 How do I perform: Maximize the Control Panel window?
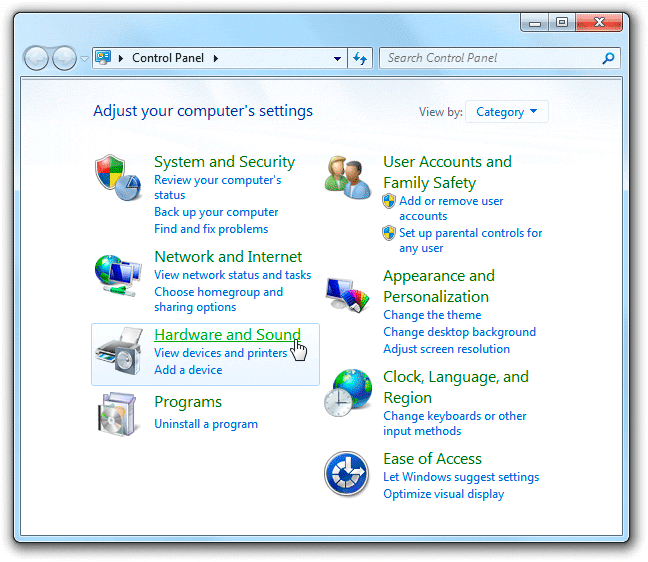pyautogui.click(x=562, y=22)
